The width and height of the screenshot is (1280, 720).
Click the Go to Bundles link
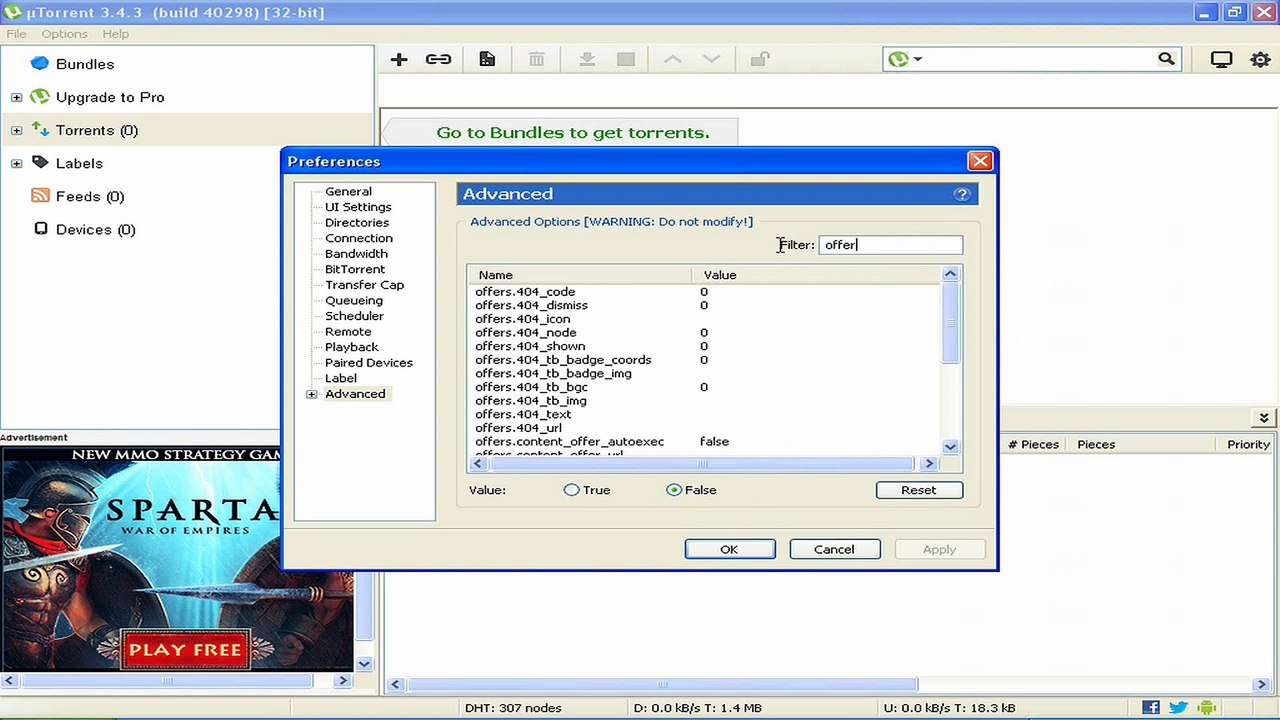573,133
